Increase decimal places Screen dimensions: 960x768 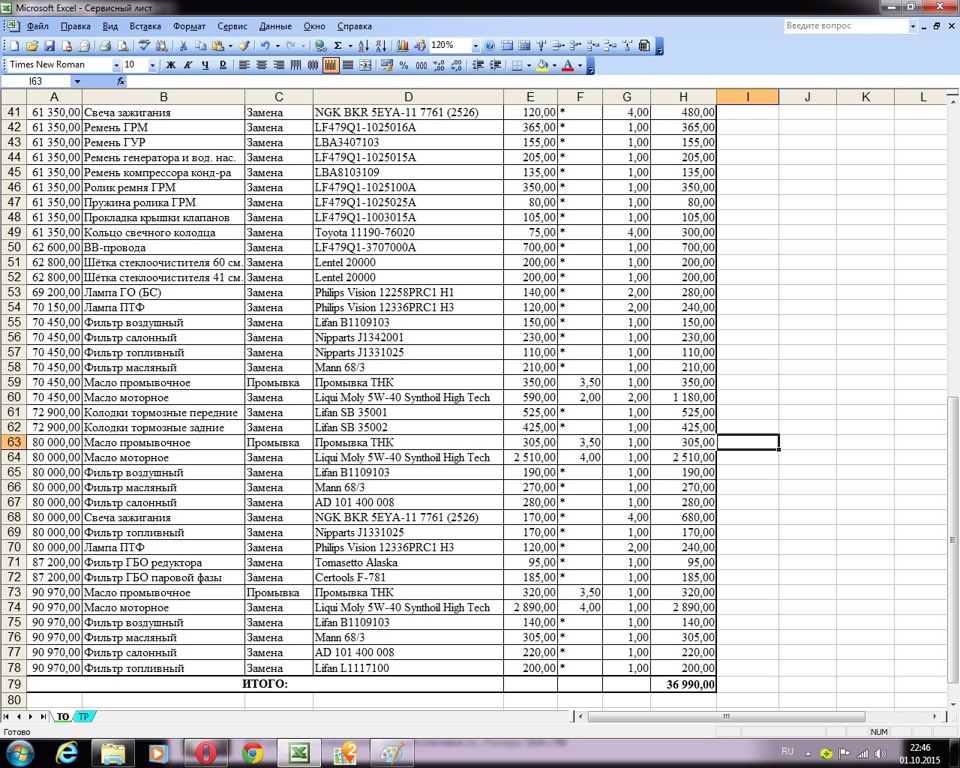point(438,65)
